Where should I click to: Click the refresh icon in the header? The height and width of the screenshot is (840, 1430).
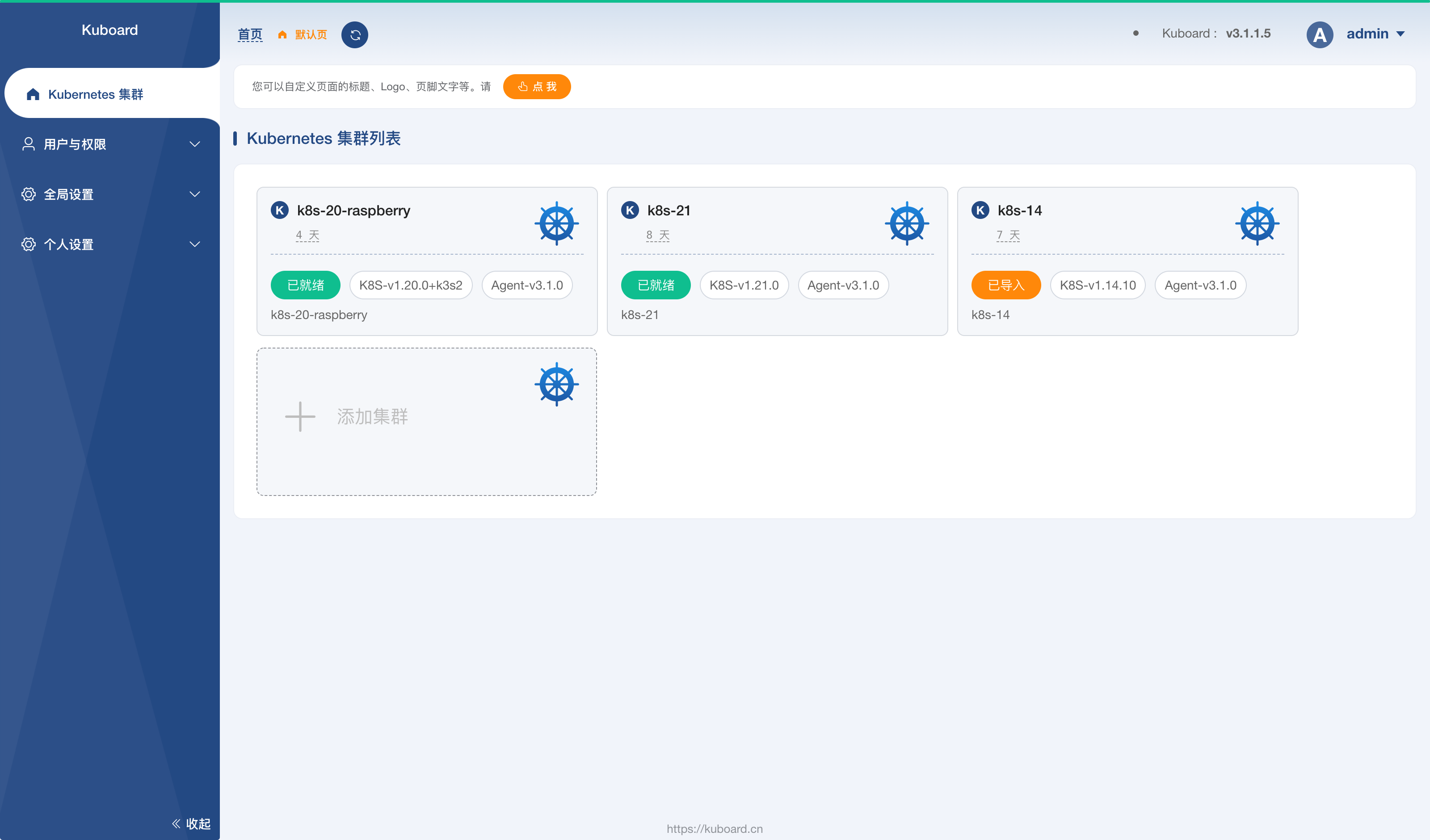tap(355, 34)
